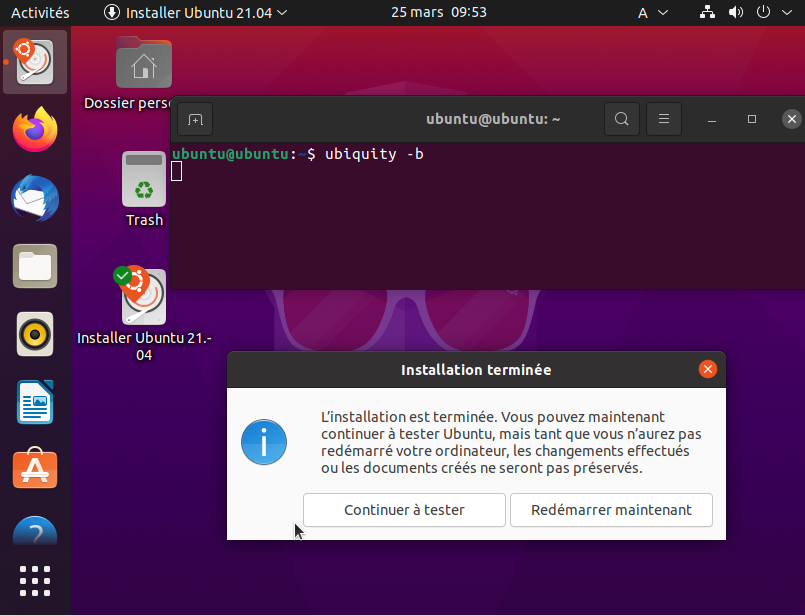805x616 pixels.
Task: Click the terminal search button
Action: pyautogui.click(x=622, y=119)
